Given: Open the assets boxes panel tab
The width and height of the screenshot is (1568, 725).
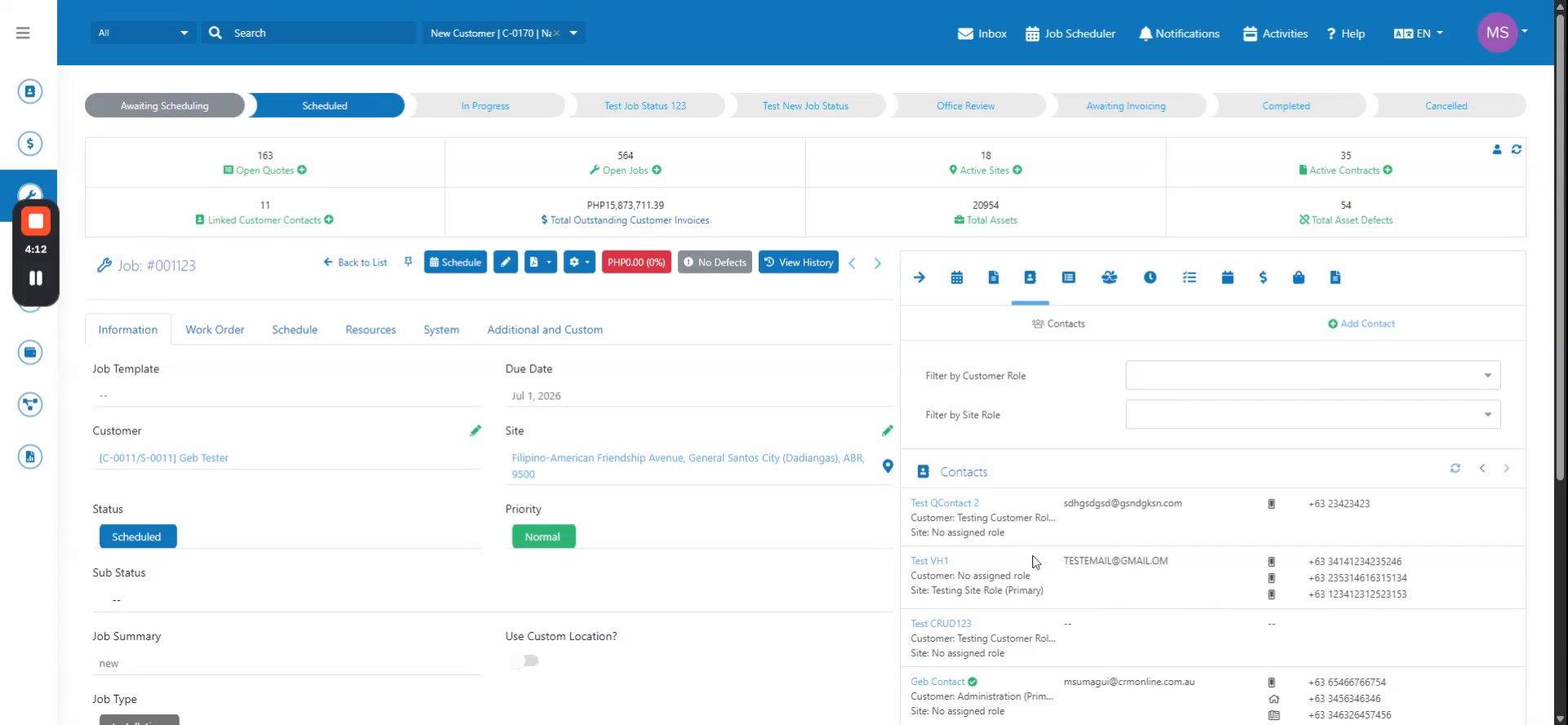Looking at the screenshot, I should pyautogui.click(x=1109, y=278).
